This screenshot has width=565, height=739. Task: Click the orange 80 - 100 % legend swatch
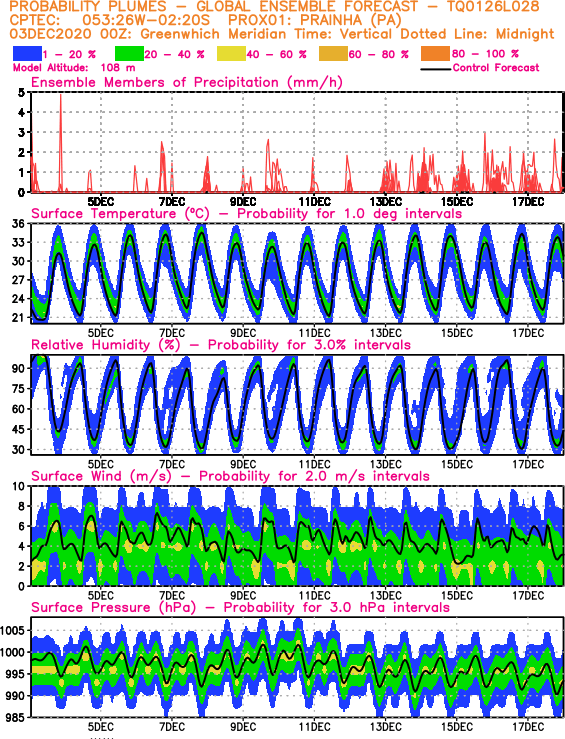[x=436, y=54]
